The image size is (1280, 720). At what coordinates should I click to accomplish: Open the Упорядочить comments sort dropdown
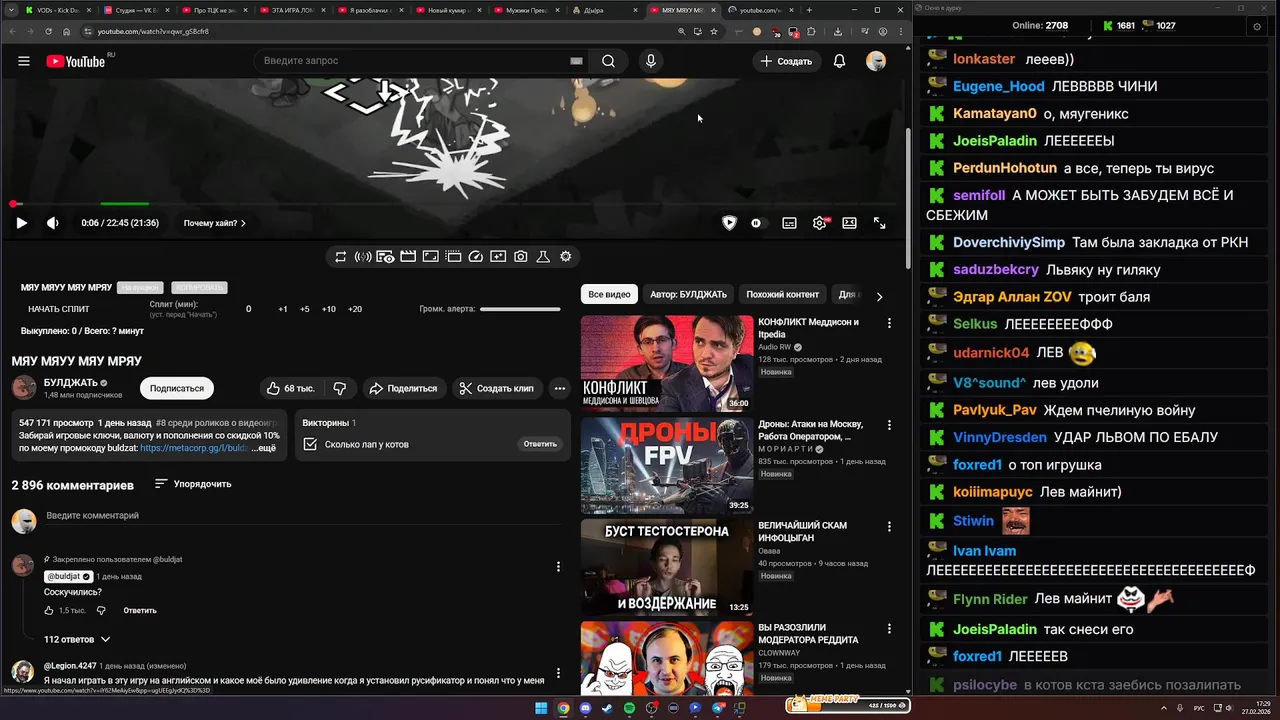(193, 484)
